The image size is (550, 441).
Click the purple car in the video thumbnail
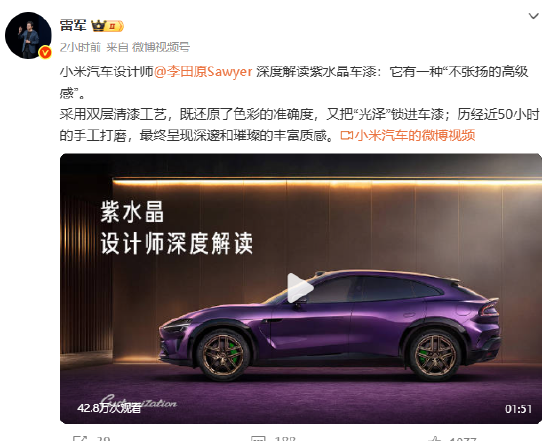[x=330, y=325]
